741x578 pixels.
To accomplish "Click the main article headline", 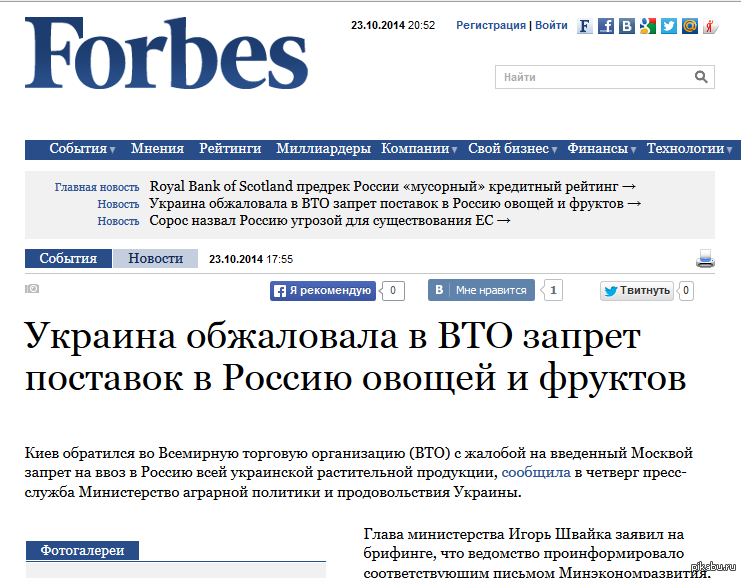I will (355, 357).
